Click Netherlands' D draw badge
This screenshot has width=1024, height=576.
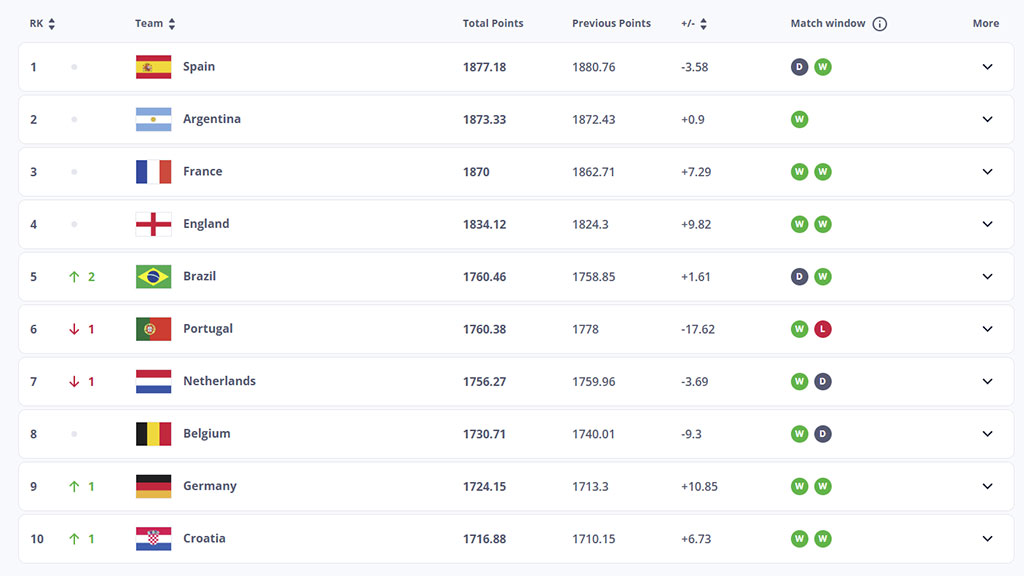(823, 381)
